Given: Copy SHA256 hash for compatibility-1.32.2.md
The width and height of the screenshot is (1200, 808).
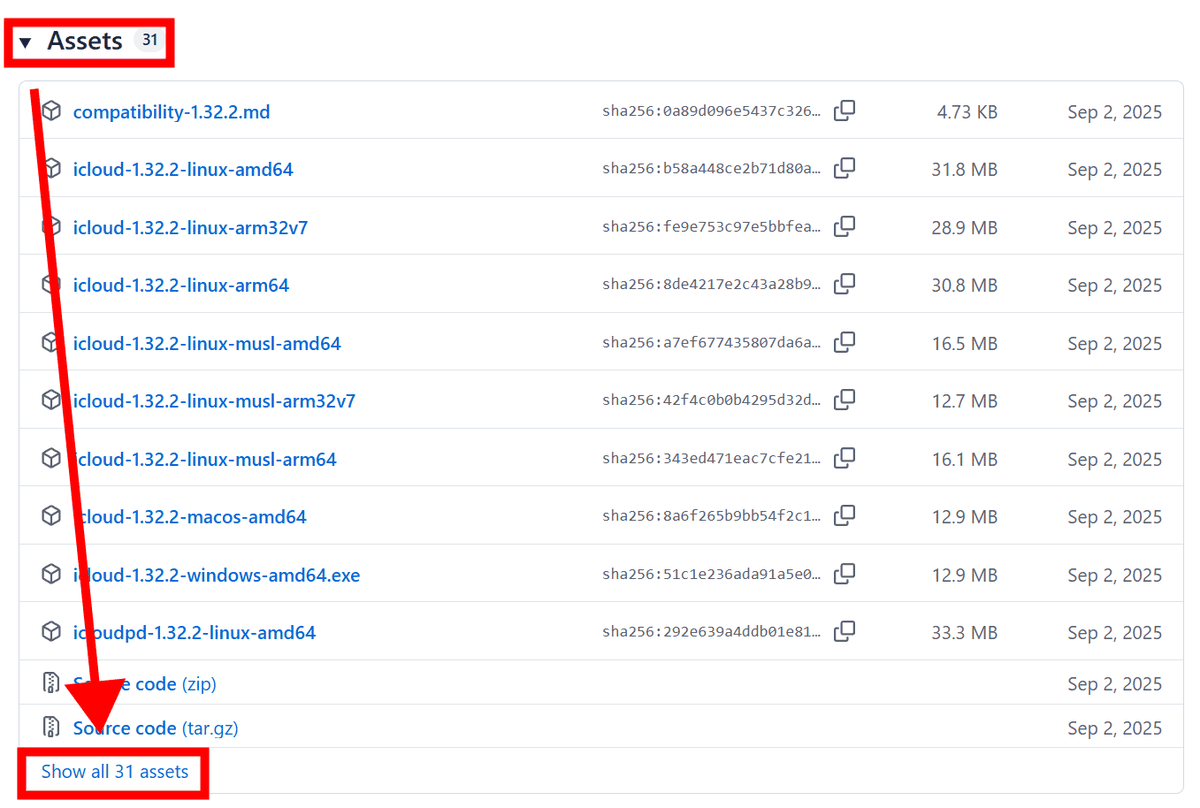Looking at the screenshot, I should (845, 111).
